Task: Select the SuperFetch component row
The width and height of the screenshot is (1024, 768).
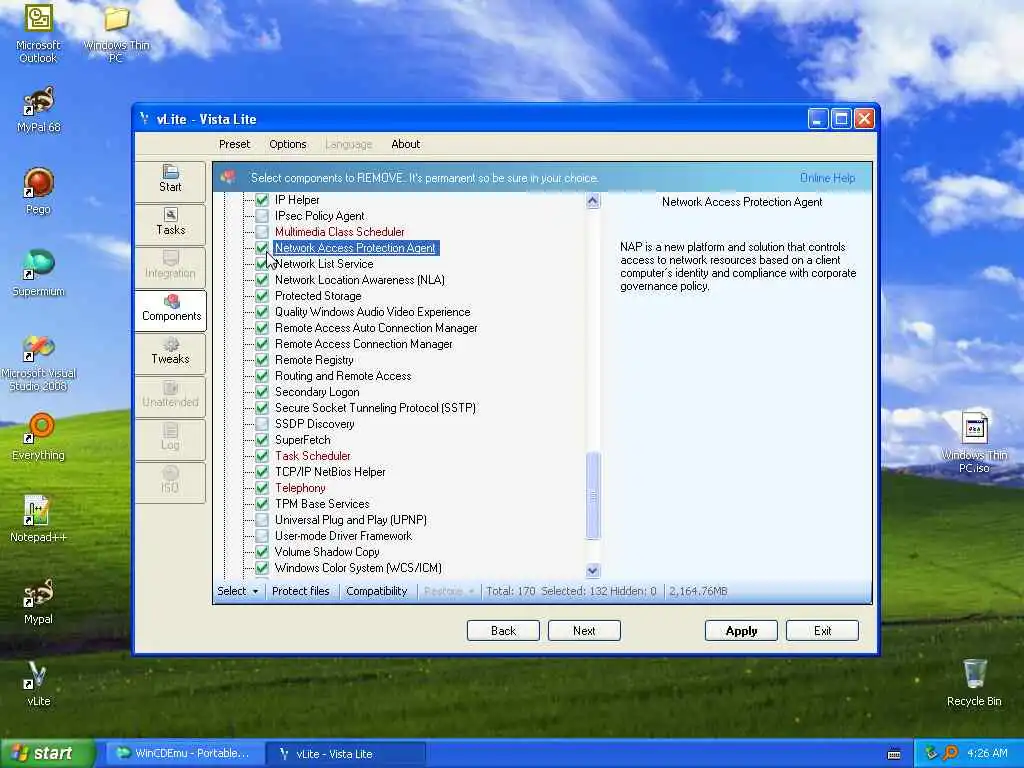Action: (x=302, y=440)
